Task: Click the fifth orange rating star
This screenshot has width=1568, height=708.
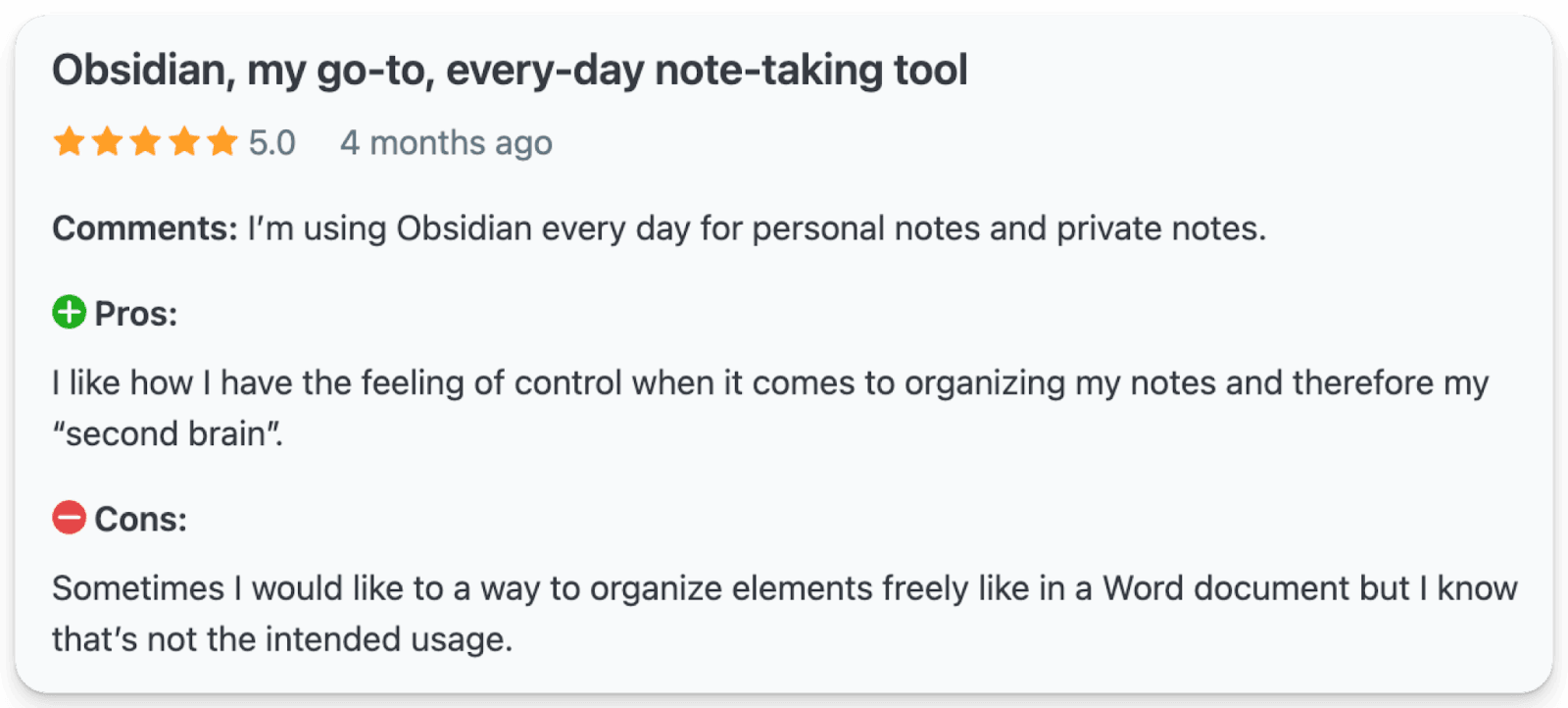Action: 222,142
